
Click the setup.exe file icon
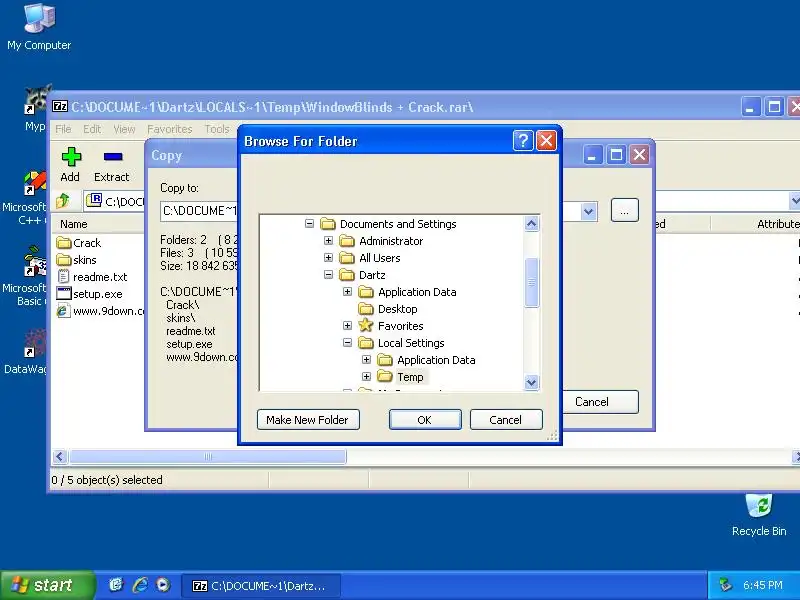coord(64,293)
